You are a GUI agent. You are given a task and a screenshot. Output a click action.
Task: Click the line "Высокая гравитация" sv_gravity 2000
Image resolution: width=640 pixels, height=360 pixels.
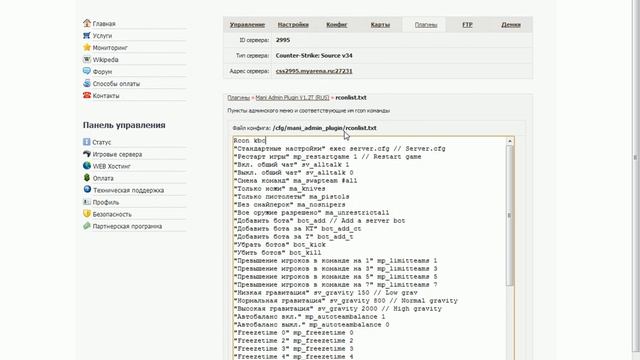coord(338,309)
